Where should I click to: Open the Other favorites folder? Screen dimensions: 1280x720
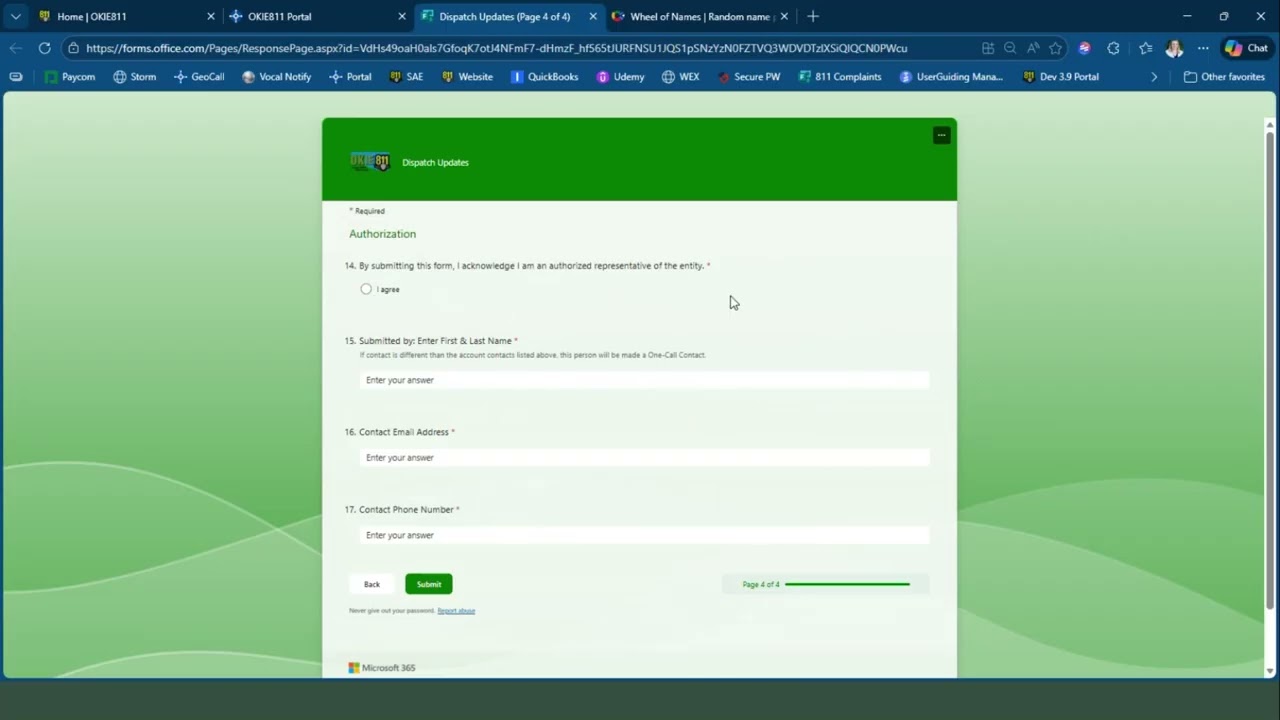[1224, 77]
